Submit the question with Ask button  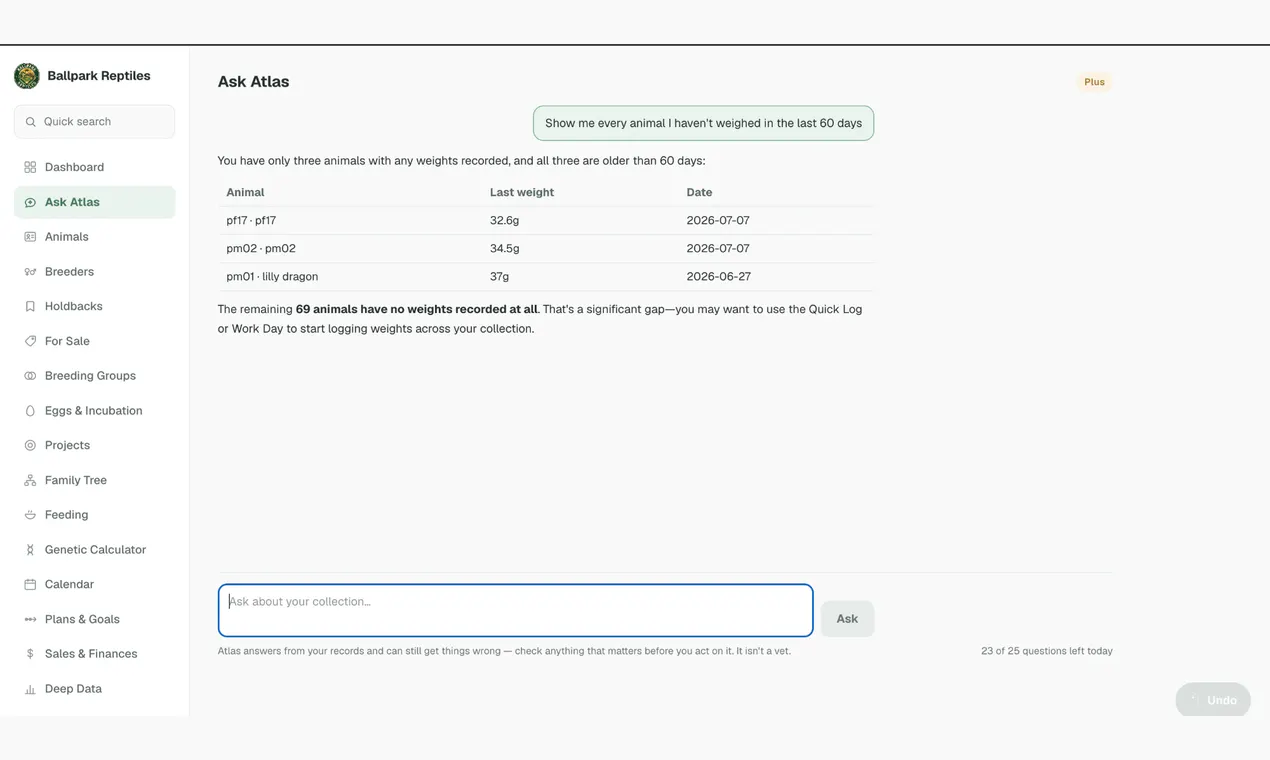[x=847, y=619]
